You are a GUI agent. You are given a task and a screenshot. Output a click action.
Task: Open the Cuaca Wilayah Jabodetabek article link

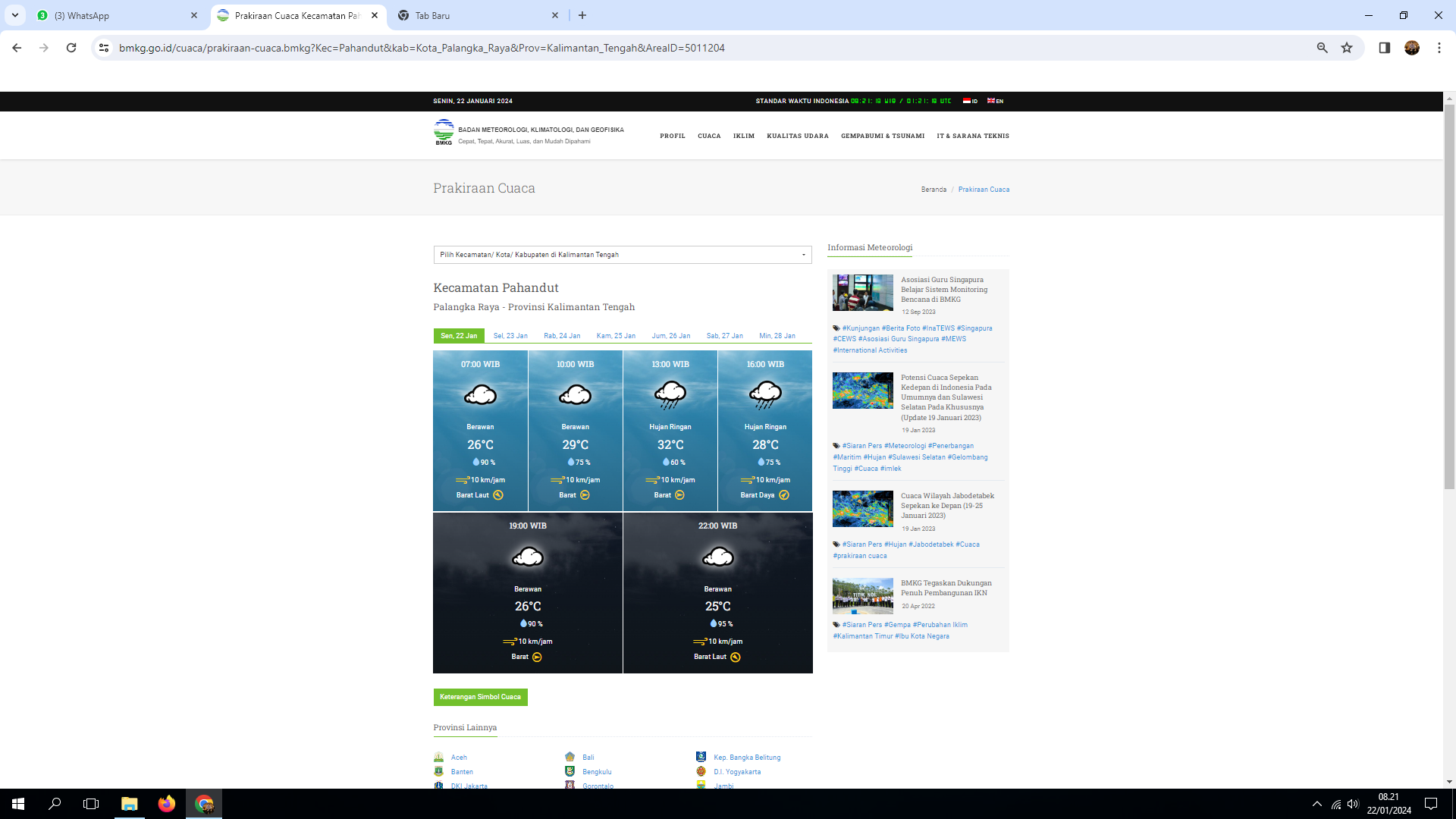947,506
